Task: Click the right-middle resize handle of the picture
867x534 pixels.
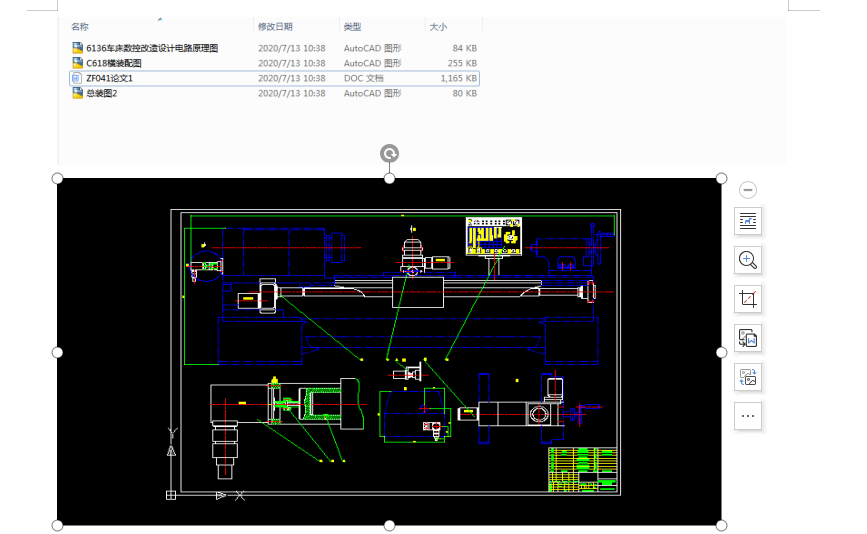Action: click(x=721, y=352)
